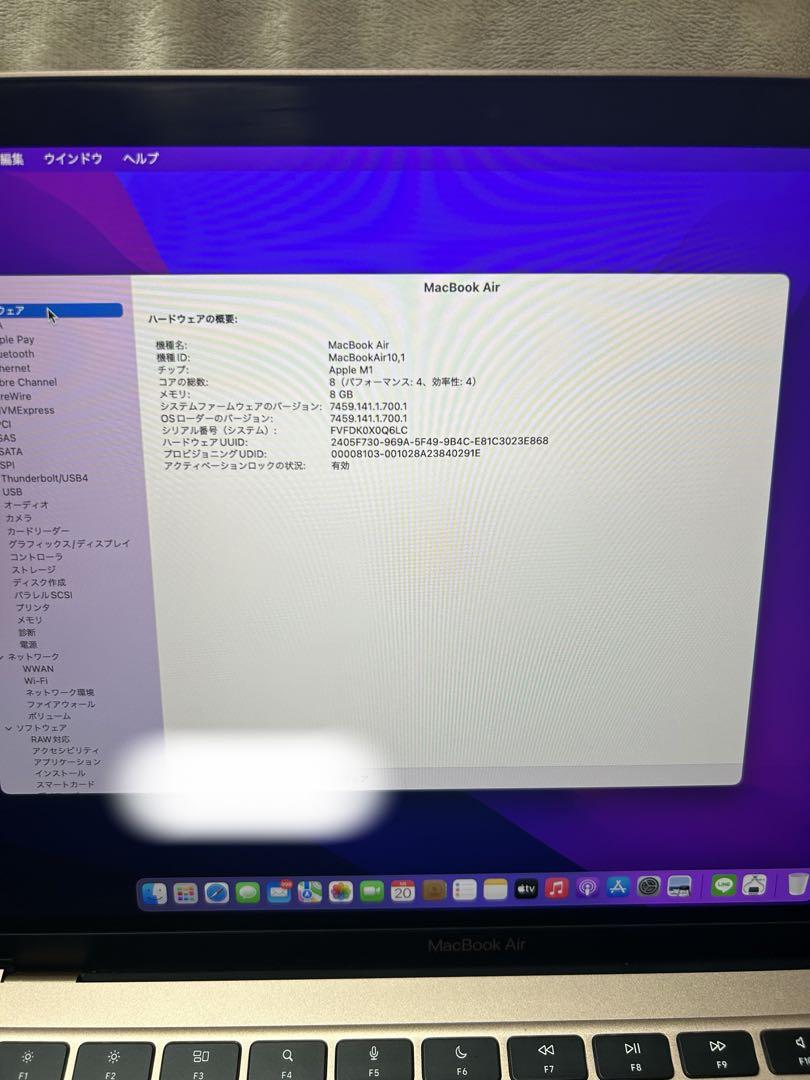Open the ヘルプ menu
The image size is (810, 1080).
[x=141, y=158]
